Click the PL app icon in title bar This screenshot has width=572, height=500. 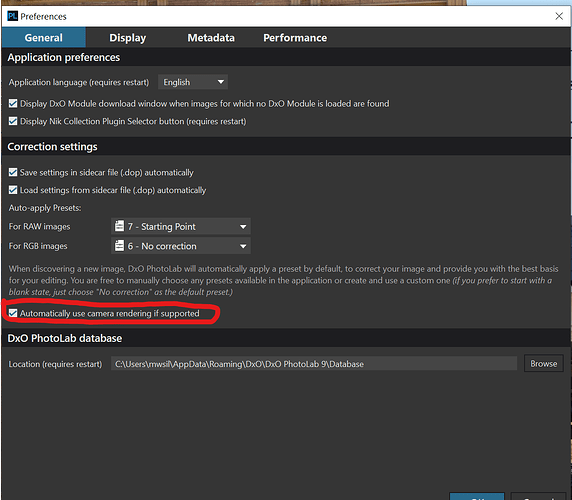pos(12,16)
